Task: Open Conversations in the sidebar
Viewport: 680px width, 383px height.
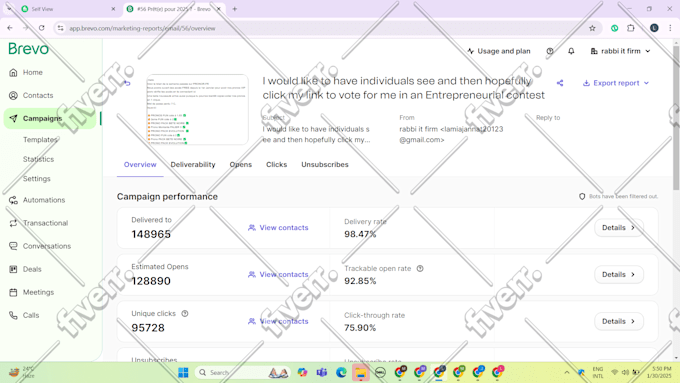Action: click(x=46, y=246)
